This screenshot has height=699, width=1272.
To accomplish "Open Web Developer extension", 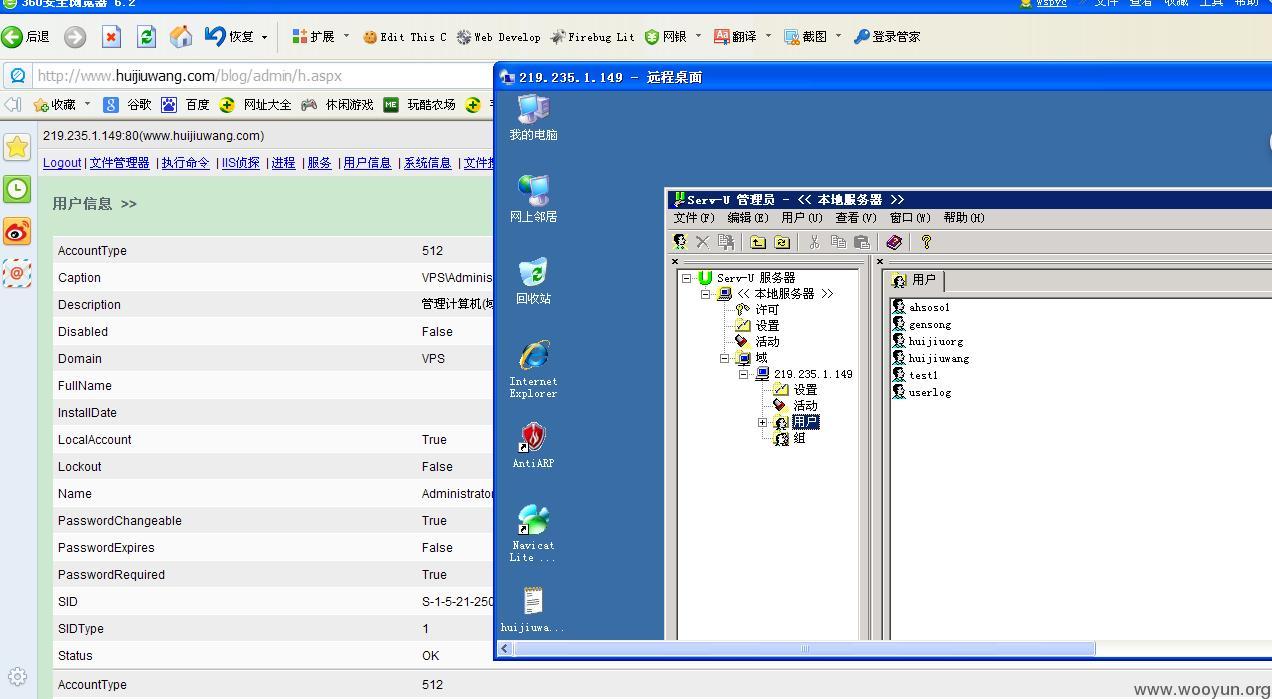I will point(498,37).
